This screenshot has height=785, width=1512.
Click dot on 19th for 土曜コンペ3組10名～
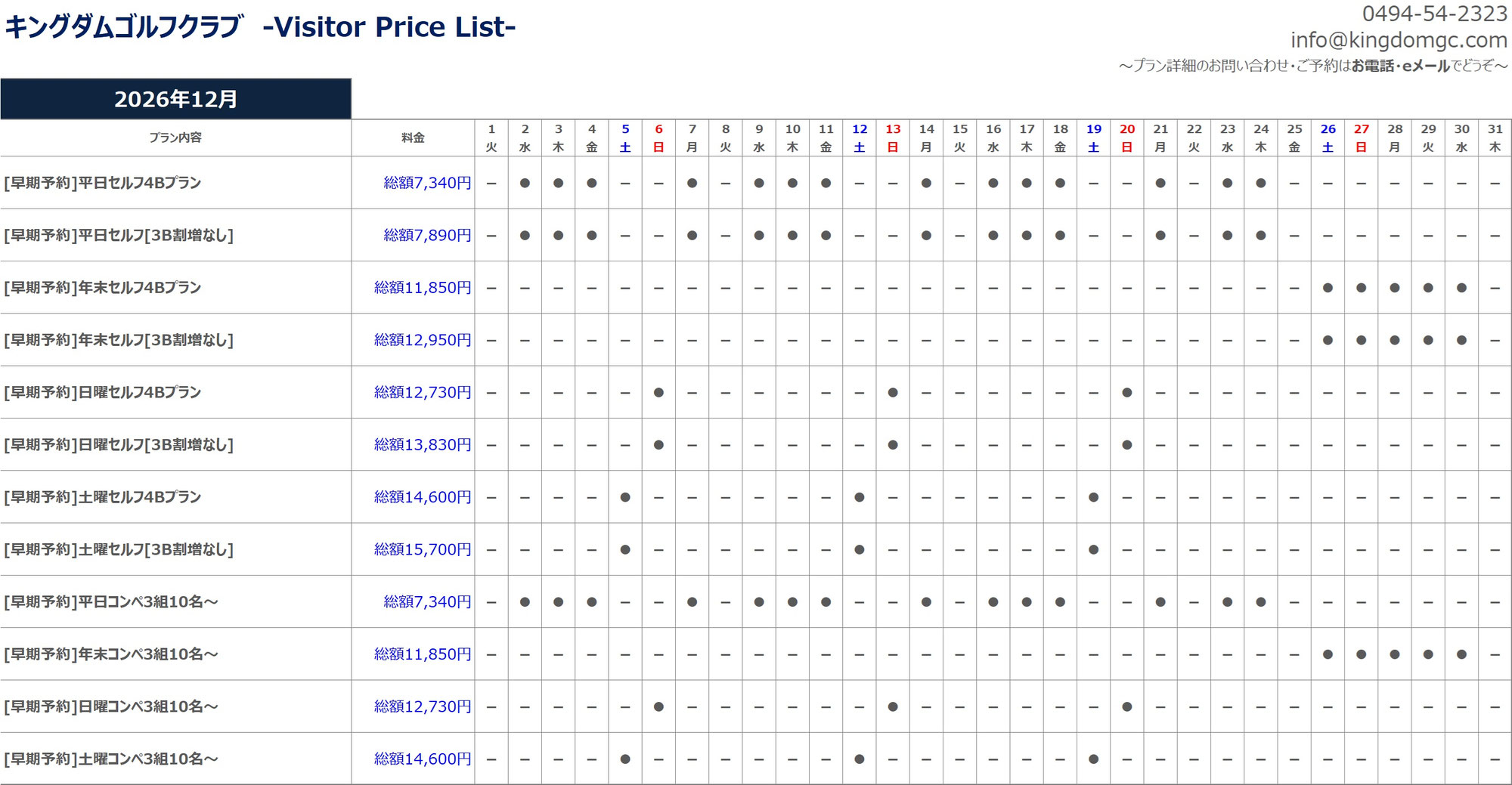pos(1093,759)
